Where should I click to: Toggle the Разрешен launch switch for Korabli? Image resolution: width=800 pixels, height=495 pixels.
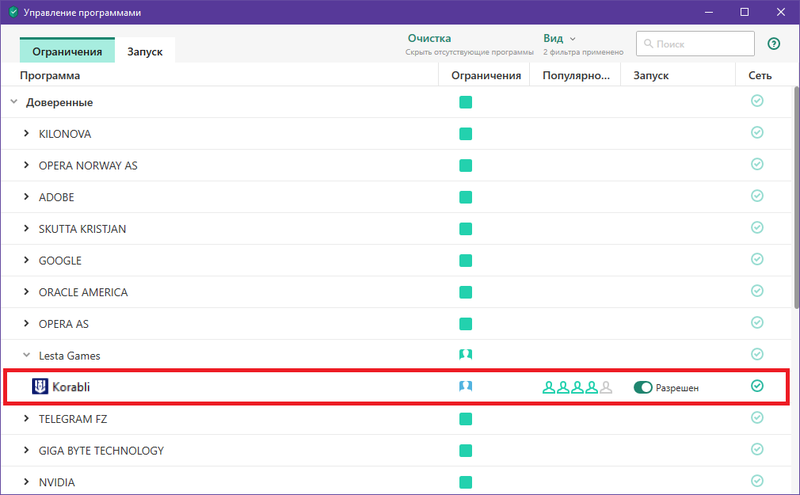(643, 387)
